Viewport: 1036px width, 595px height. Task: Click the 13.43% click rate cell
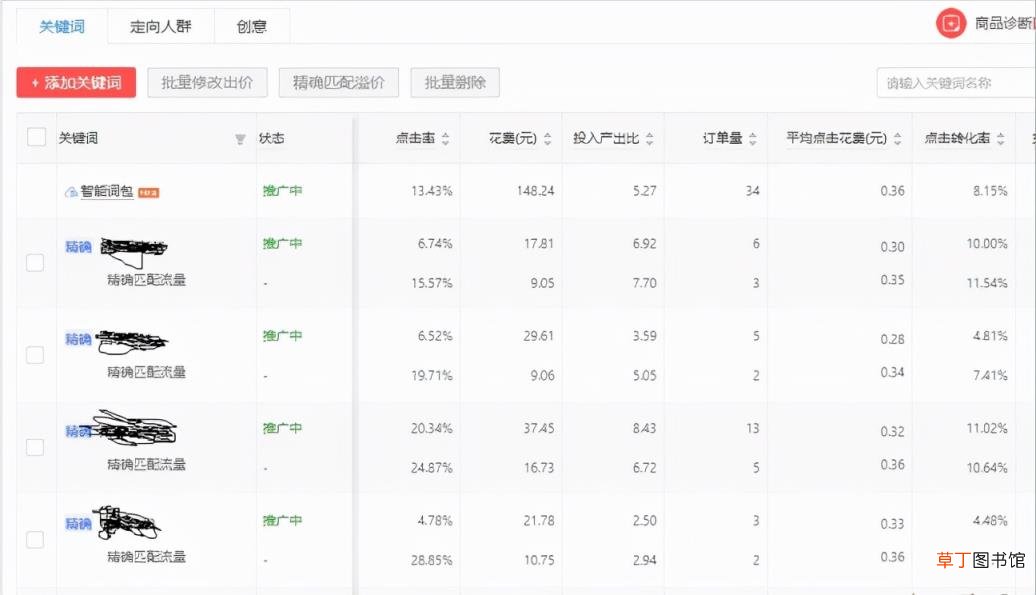click(x=431, y=192)
